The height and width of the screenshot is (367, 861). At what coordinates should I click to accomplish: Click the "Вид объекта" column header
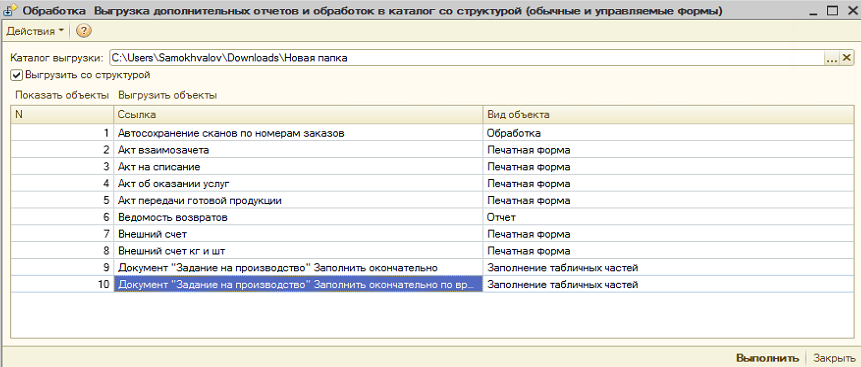click(668, 115)
